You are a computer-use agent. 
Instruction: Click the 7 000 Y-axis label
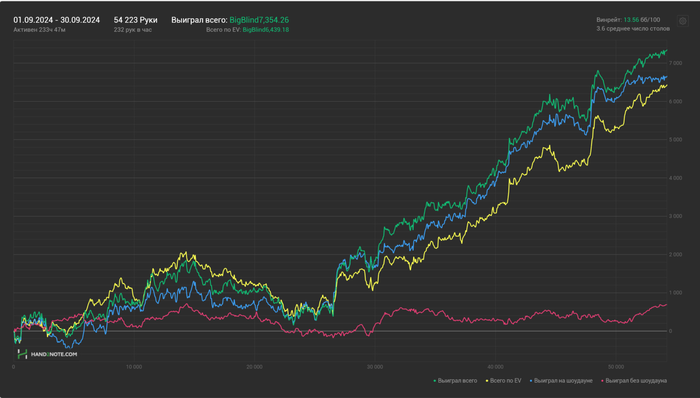(675, 63)
